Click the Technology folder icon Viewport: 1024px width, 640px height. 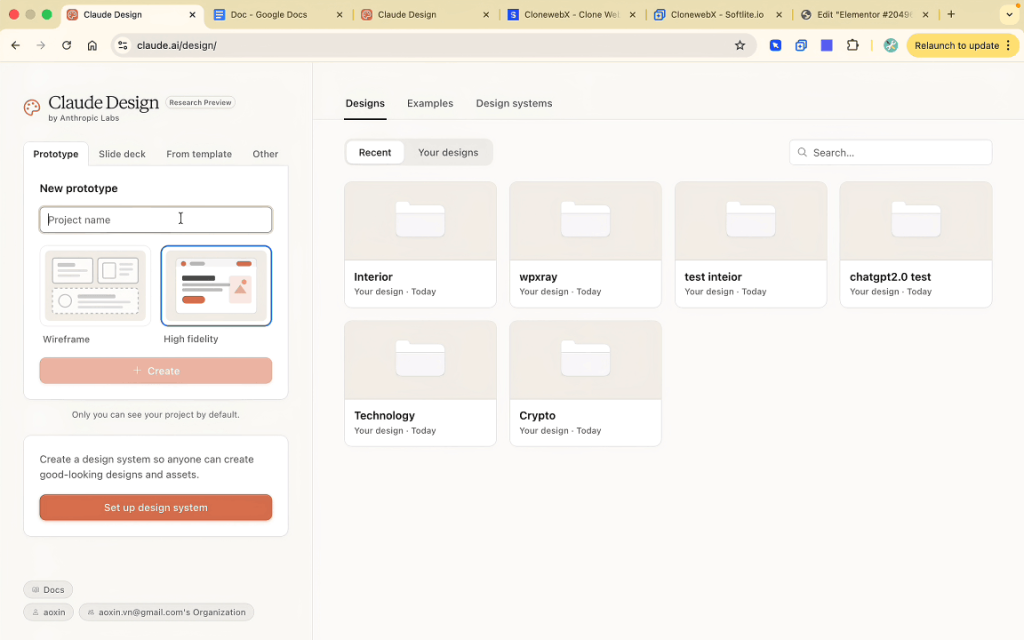pyautogui.click(x=420, y=359)
